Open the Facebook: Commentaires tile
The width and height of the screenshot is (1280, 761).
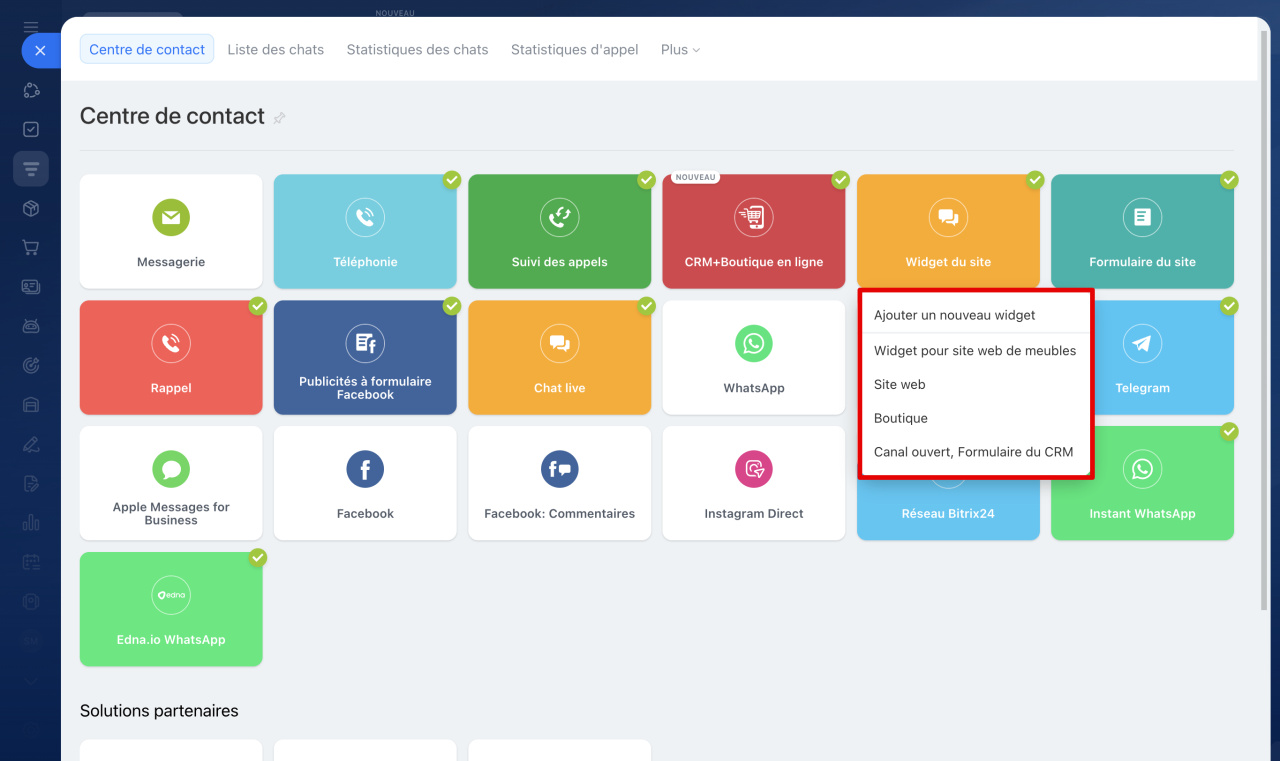559,484
